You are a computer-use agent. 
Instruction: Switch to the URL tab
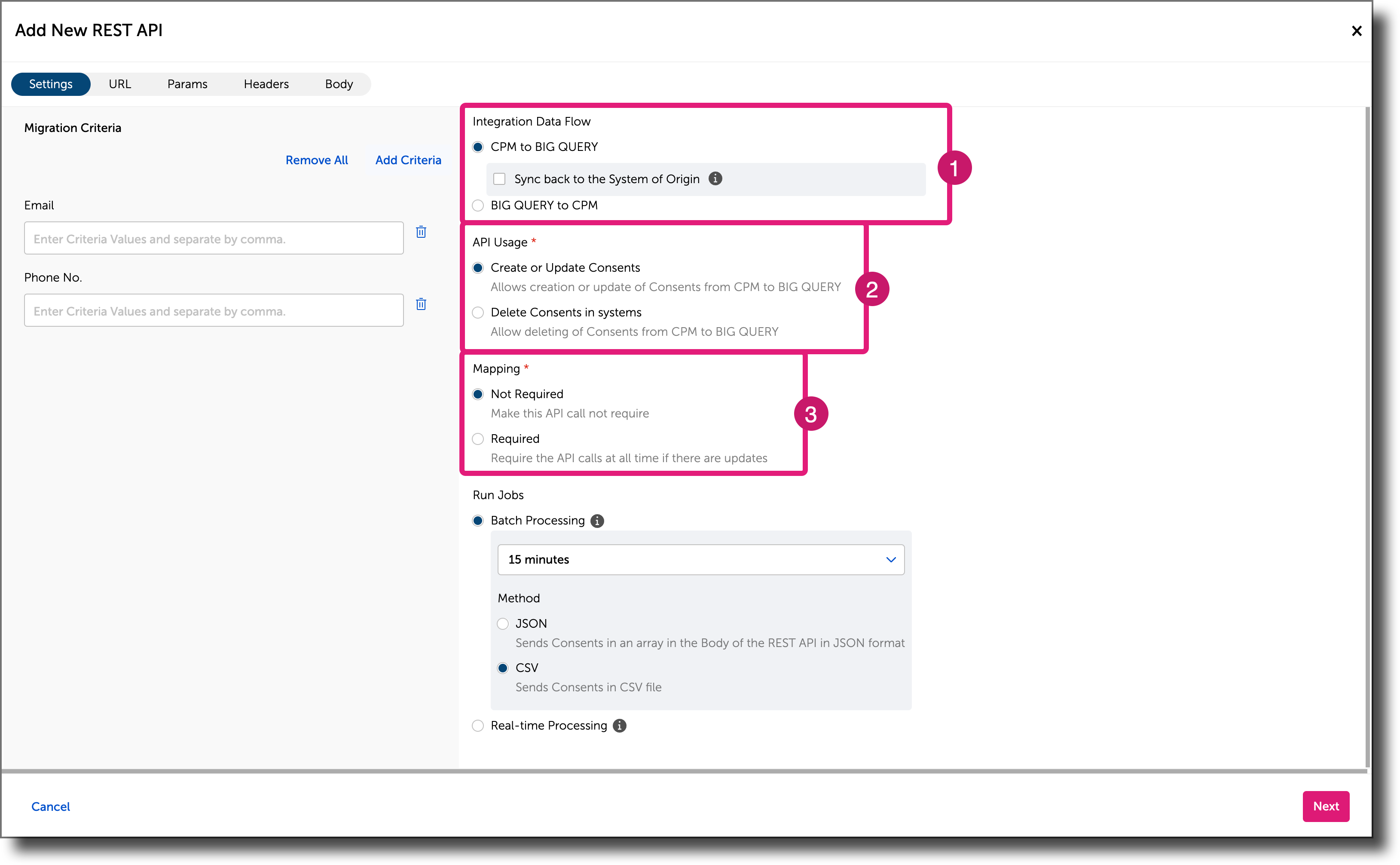click(120, 83)
